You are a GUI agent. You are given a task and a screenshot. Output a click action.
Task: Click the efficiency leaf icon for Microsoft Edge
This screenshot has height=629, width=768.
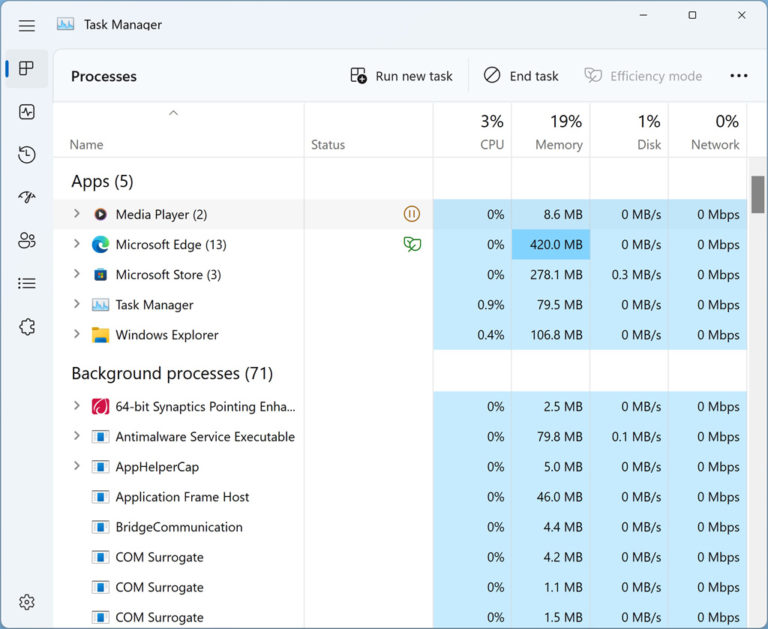[412, 244]
